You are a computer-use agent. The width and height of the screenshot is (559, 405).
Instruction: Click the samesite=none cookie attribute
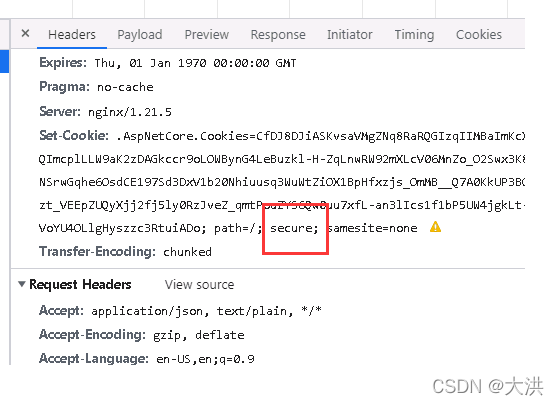(373, 228)
